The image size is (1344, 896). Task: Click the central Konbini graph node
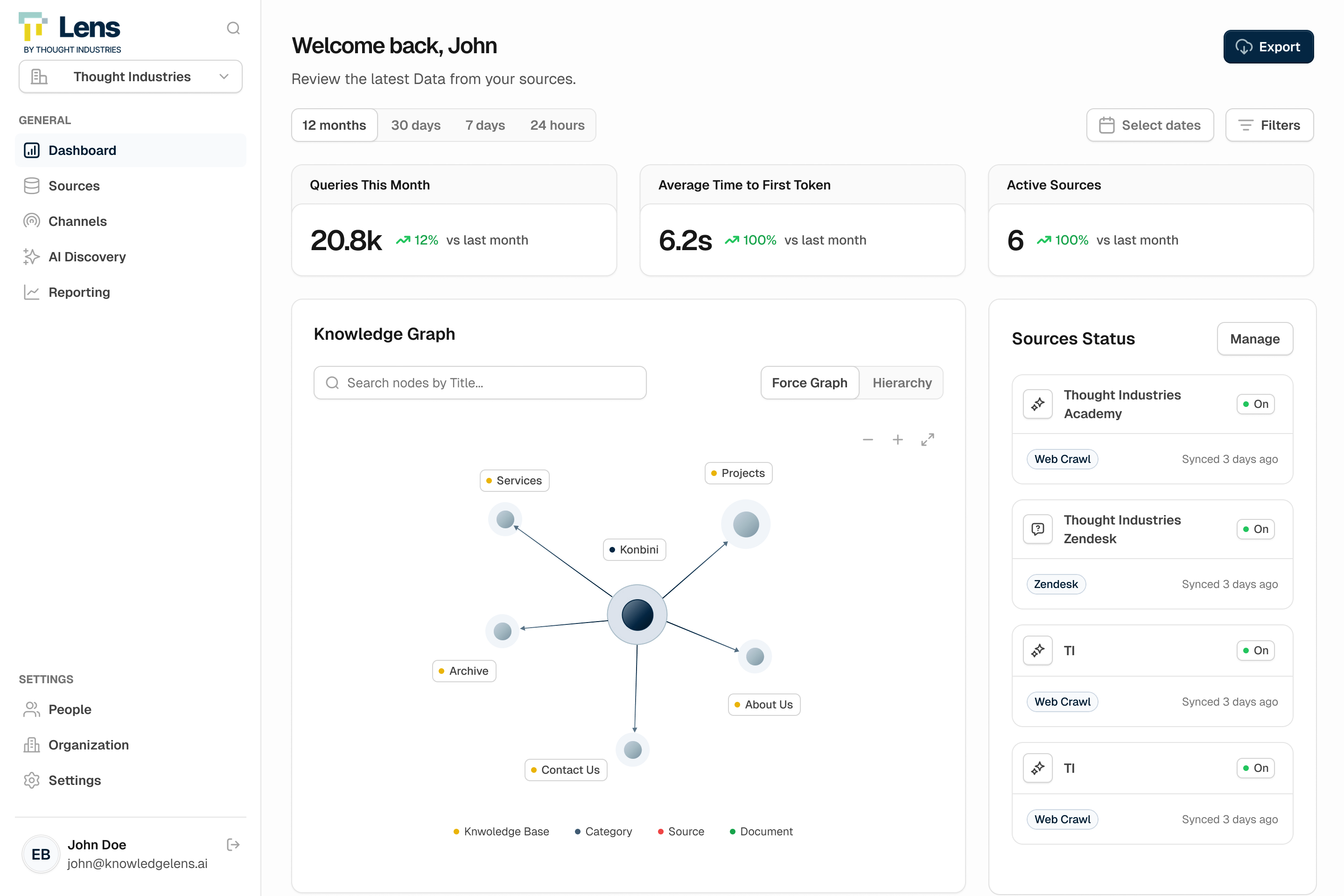pos(637,615)
